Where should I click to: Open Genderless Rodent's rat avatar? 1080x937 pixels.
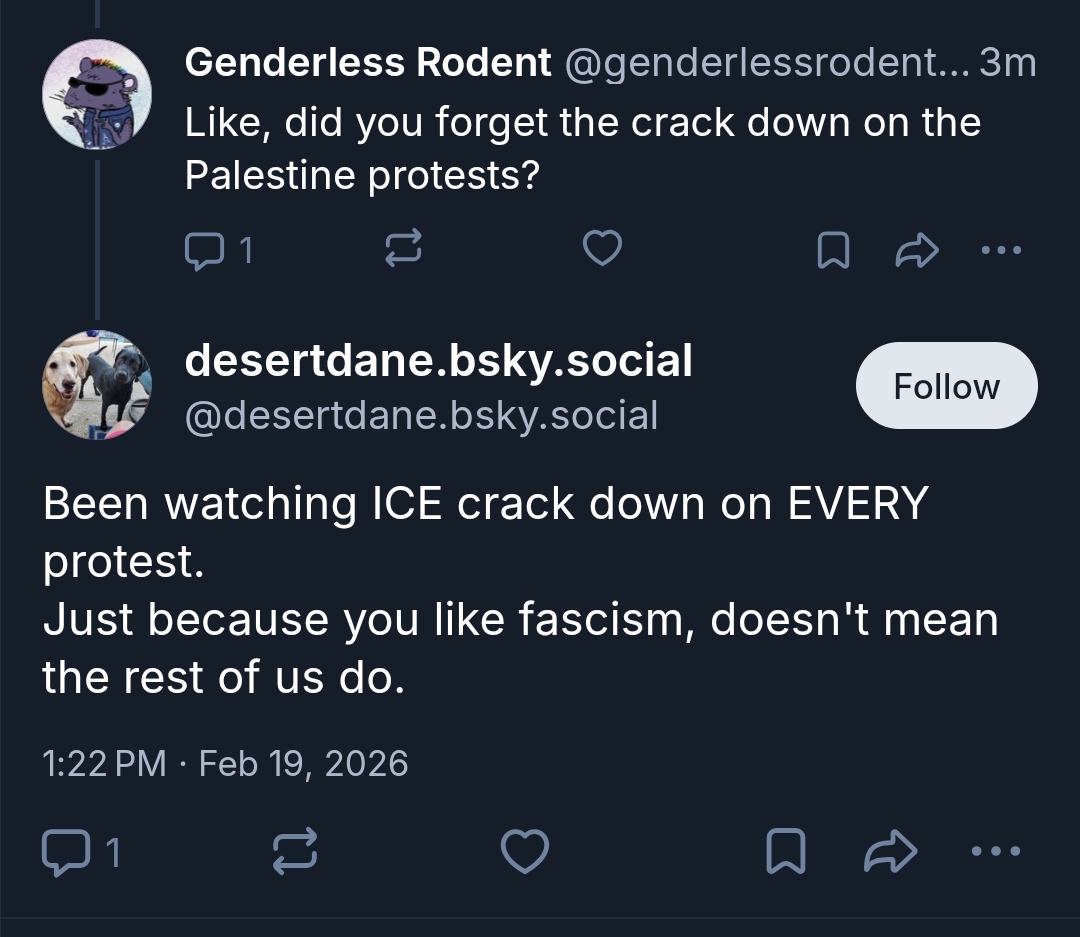point(97,96)
